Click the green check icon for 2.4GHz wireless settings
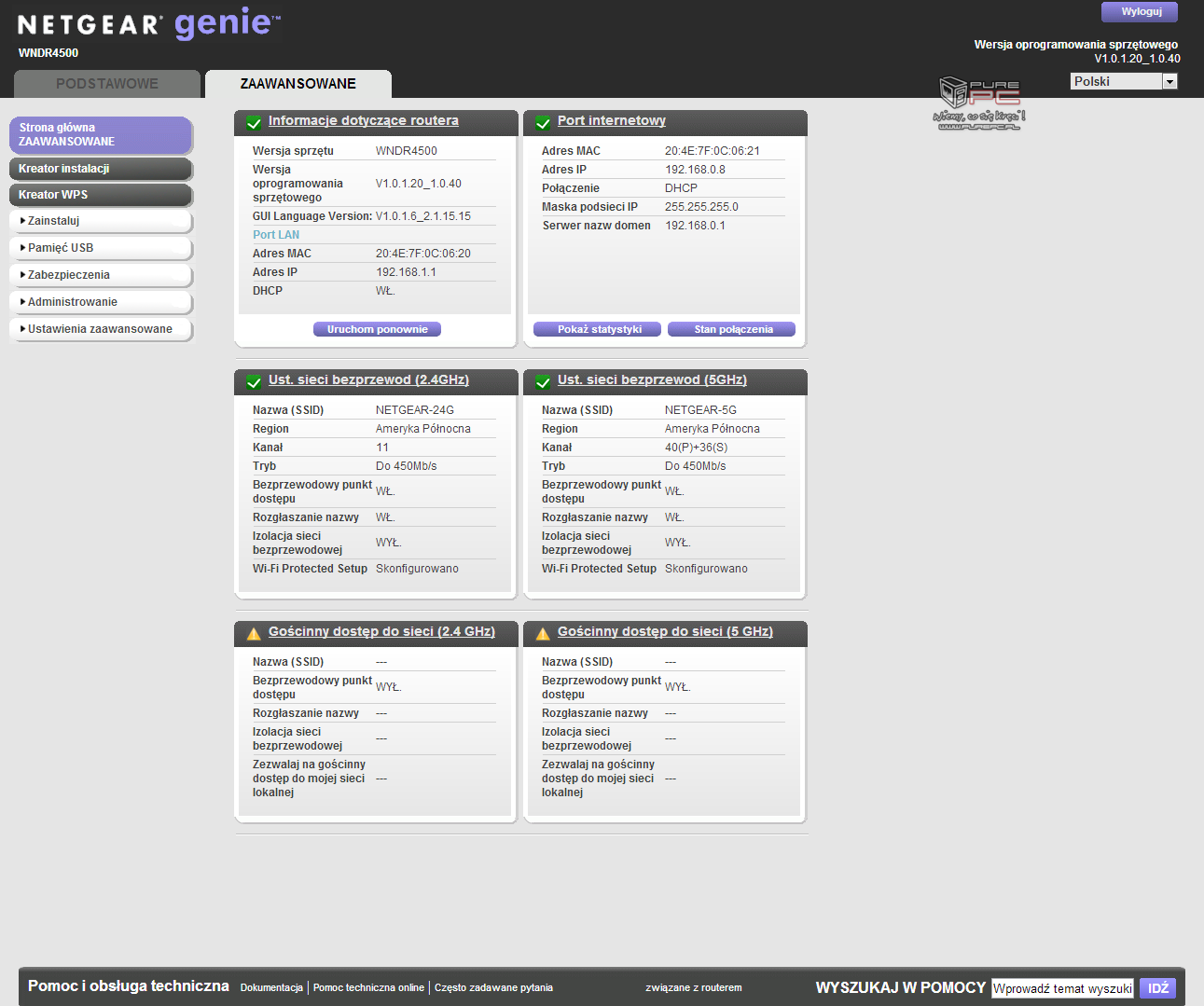This screenshot has width=1204, height=1006. (x=253, y=381)
